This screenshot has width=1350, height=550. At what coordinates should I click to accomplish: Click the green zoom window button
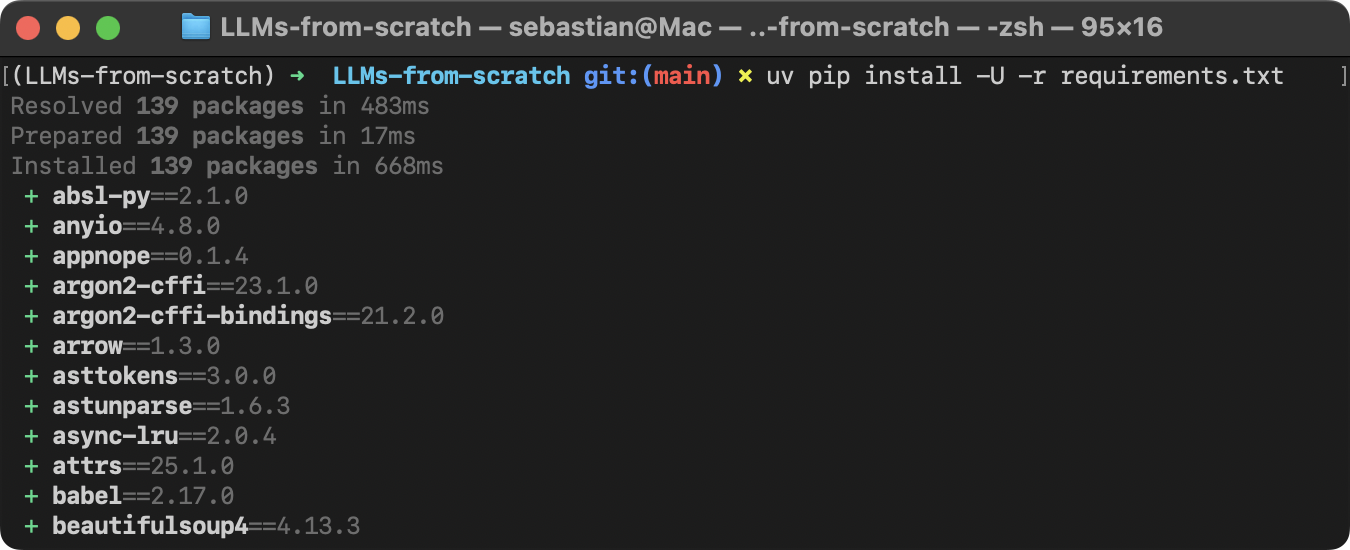pos(108,28)
